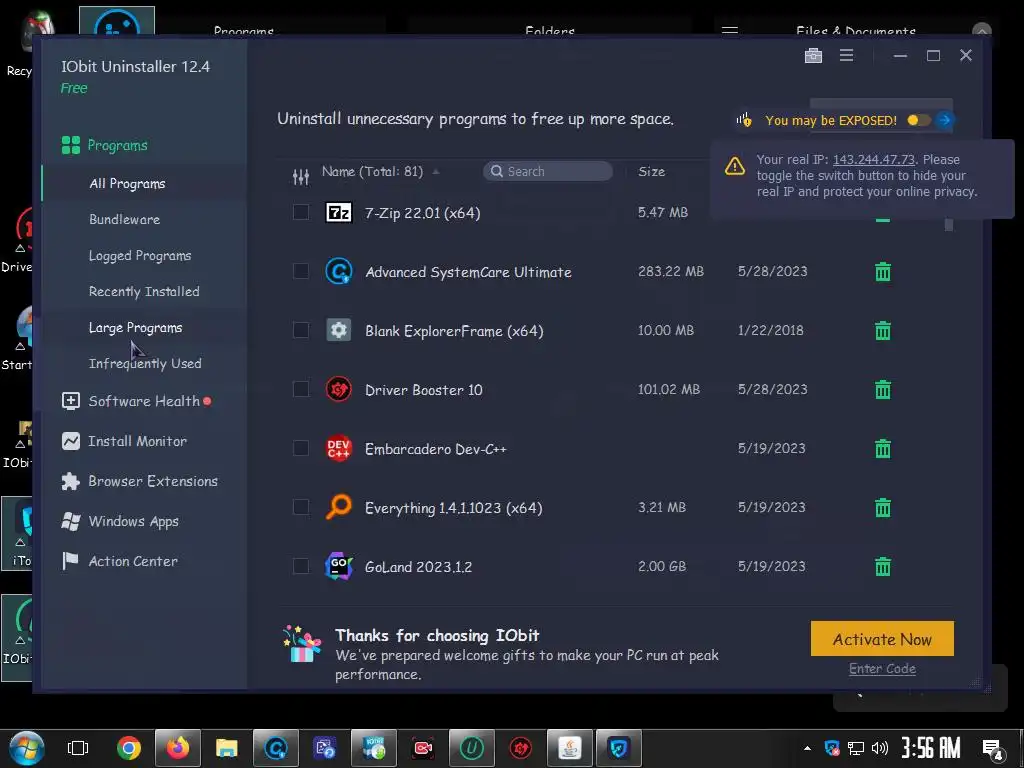
Task: Click IObit Uninstaller green U taskbar icon
Action: click(472, 748)
